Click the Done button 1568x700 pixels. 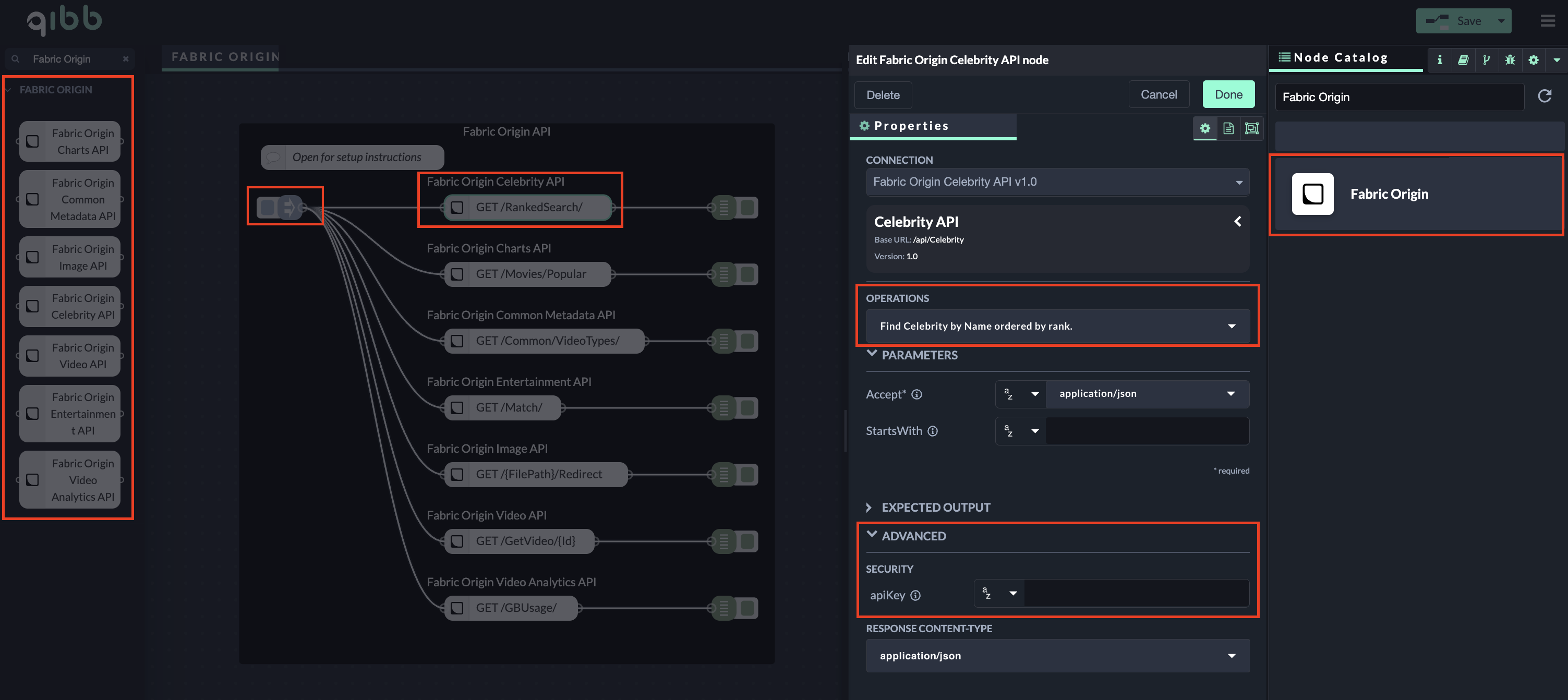click(x=1228, y=94)
